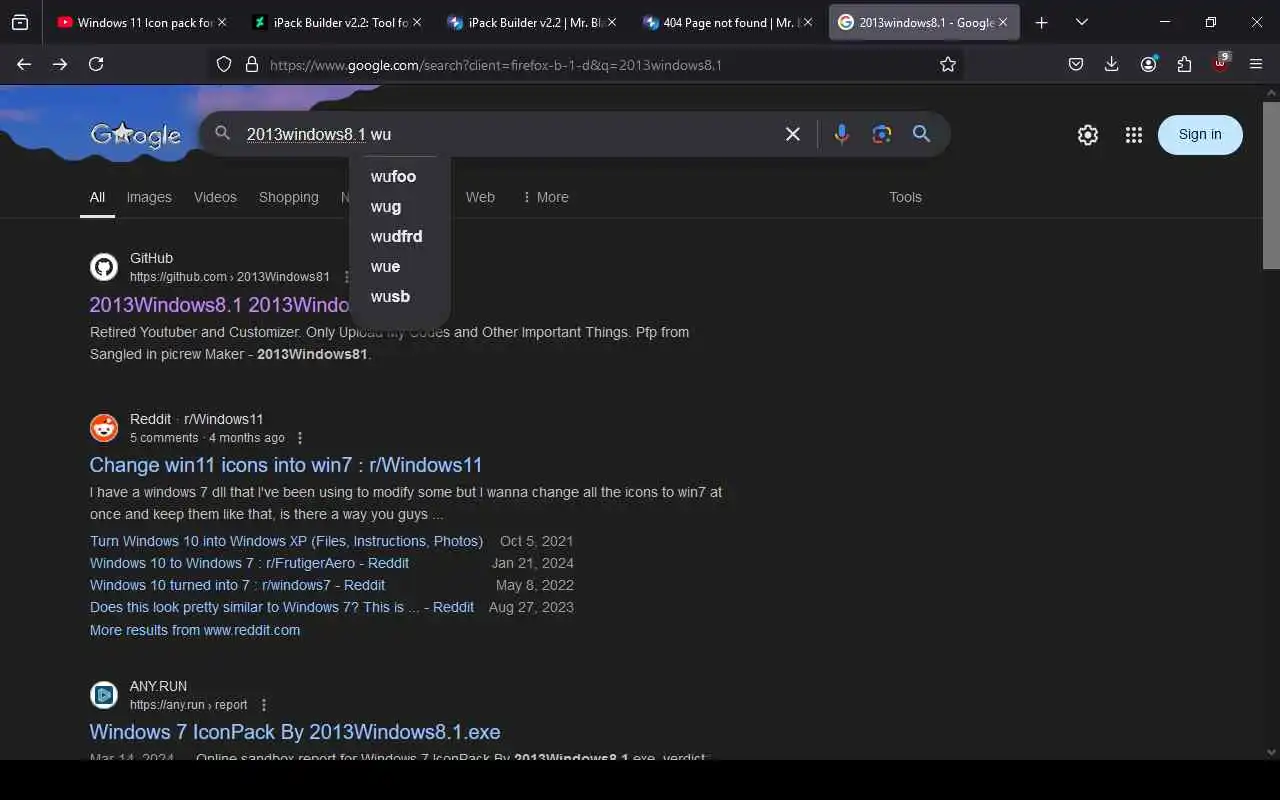Open the Extensions puzzle icon
Viewport: 1280px width, 800px height.
point(1184,64)
